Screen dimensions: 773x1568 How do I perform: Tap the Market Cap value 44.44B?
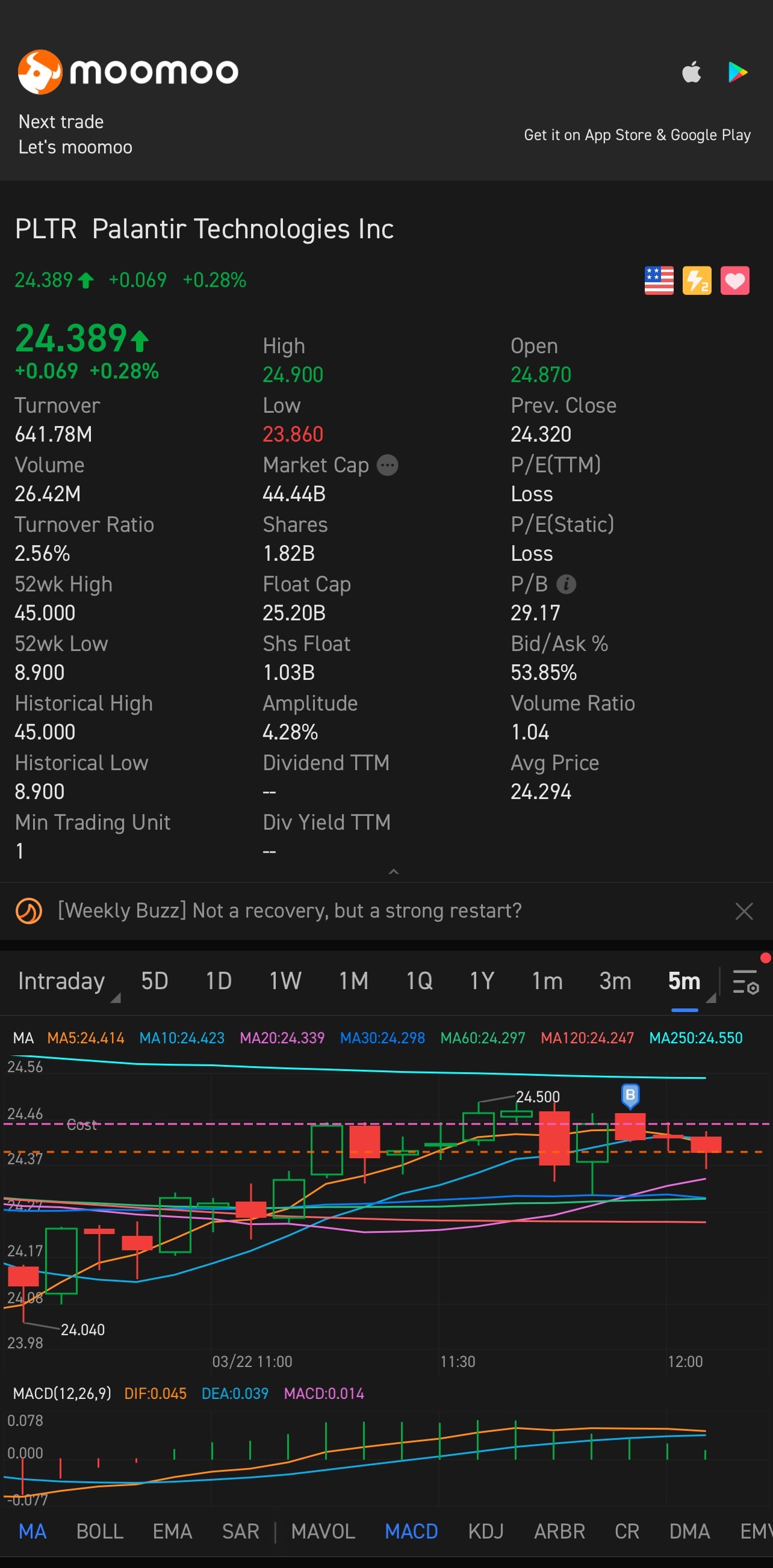(294, 493)
